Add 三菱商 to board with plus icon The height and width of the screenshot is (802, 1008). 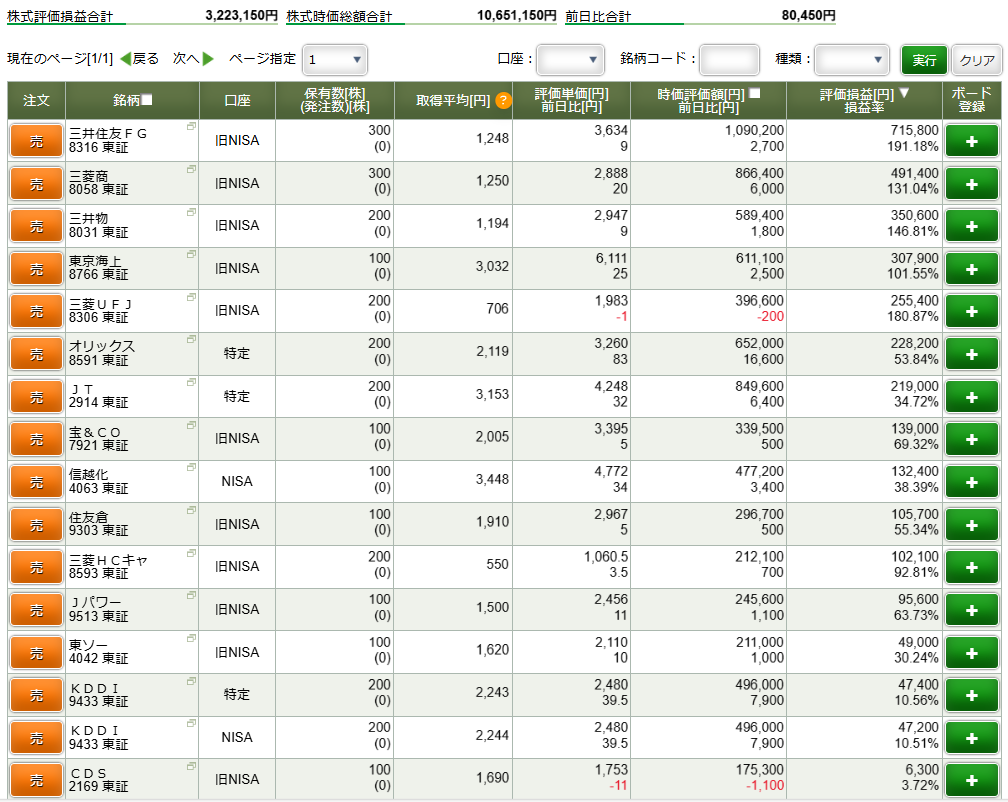click(971, 184)
